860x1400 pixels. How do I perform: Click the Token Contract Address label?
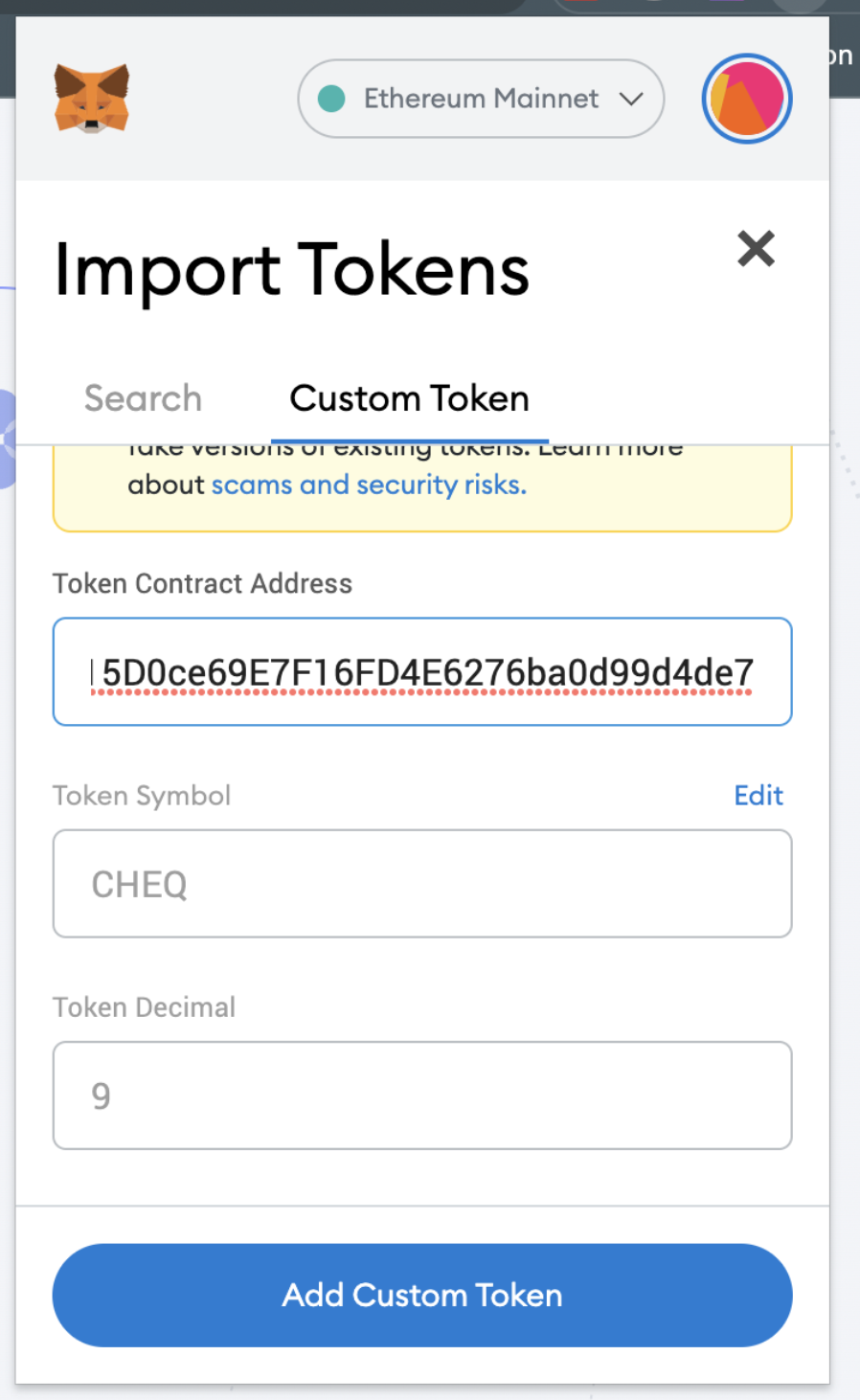pyautogui.click(x=202, y=583)
